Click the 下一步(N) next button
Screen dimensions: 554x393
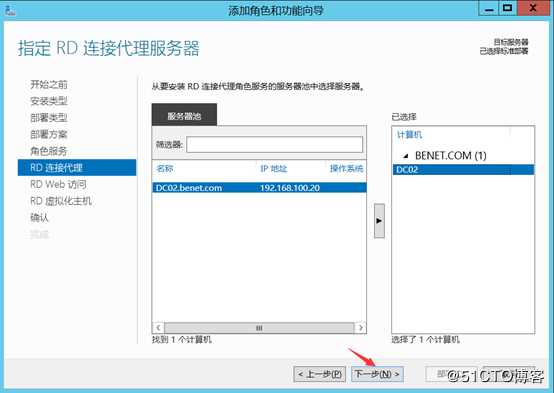pos(377,374)
